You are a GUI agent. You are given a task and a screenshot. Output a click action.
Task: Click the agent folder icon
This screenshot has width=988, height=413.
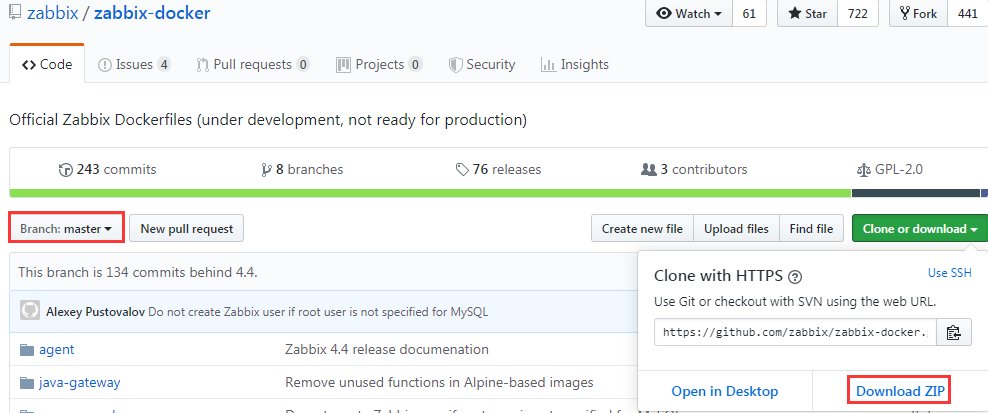26,349
